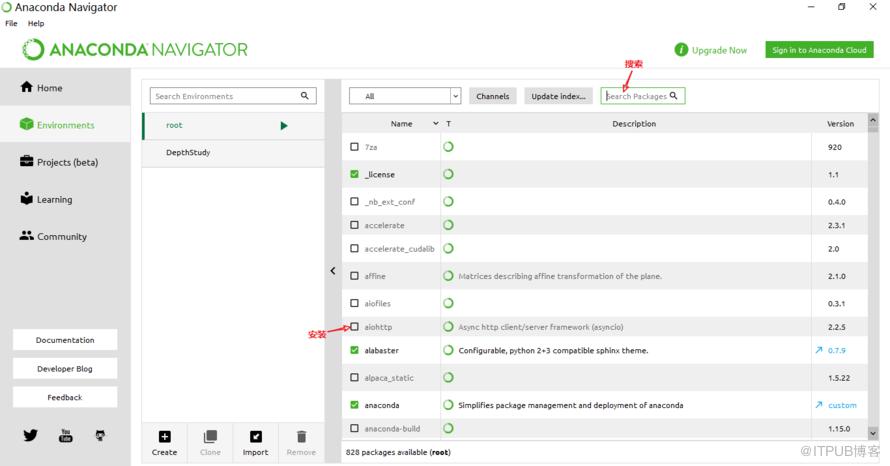This screenshot has height=466, width=890.
Task: Click the type circle icon for affine
Action: [x=448, y=275]
